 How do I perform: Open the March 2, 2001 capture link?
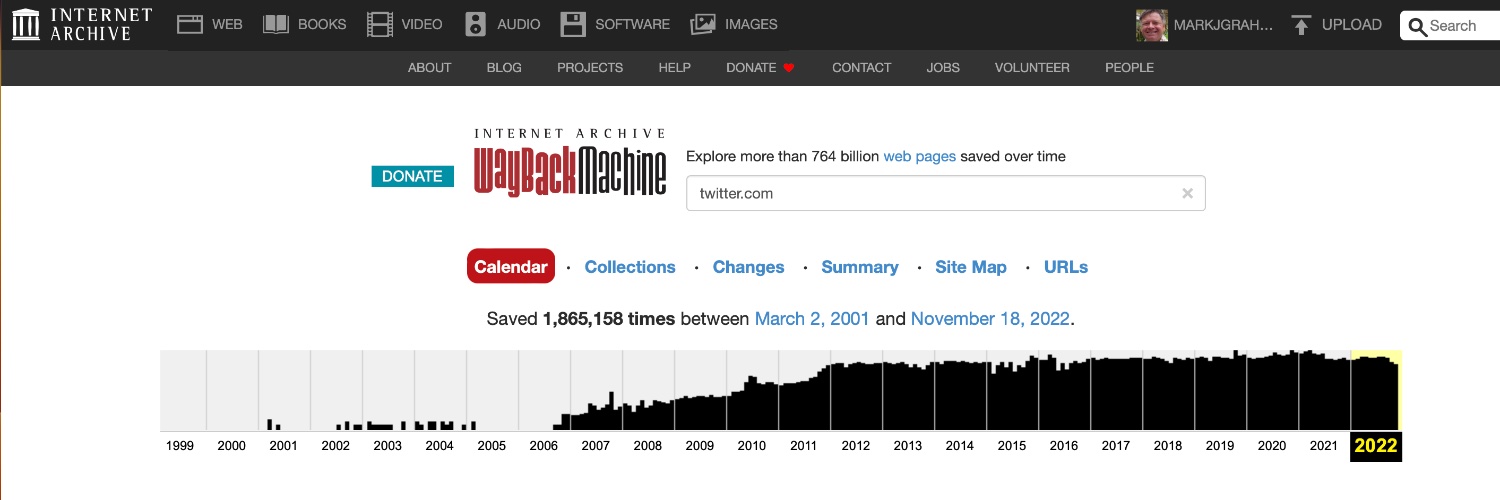pyautogui.click(x=814, y=319)
